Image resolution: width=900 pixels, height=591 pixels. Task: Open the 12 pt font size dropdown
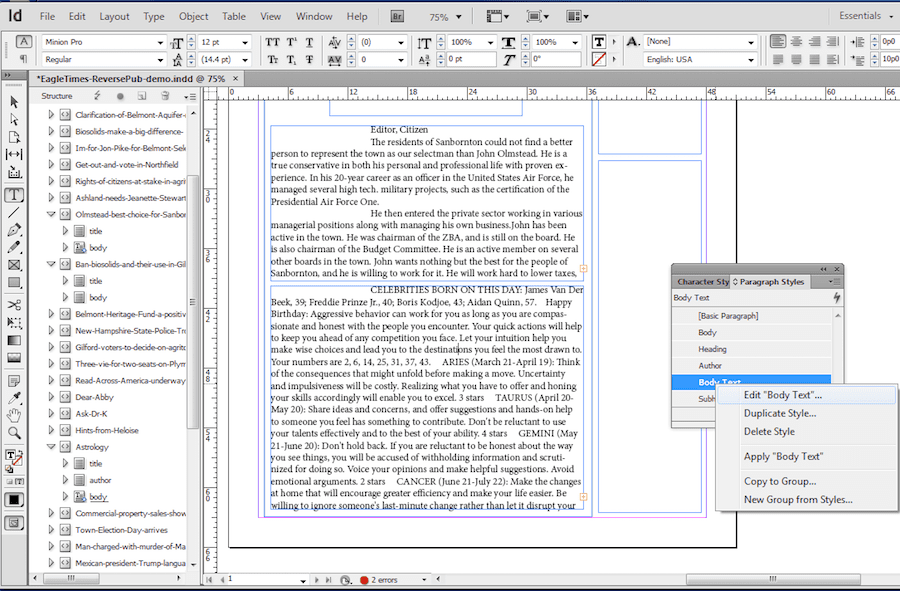(x=245, y=42)
